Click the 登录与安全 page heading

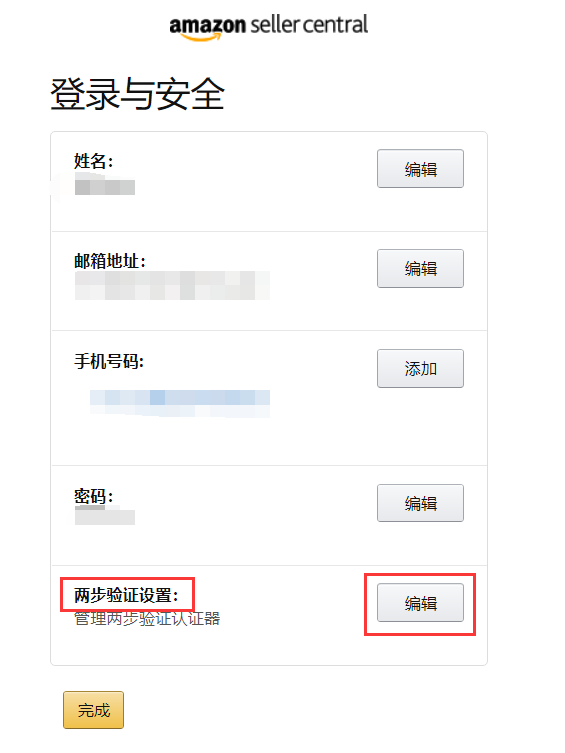pyautogui.click(x=137, y=94)
